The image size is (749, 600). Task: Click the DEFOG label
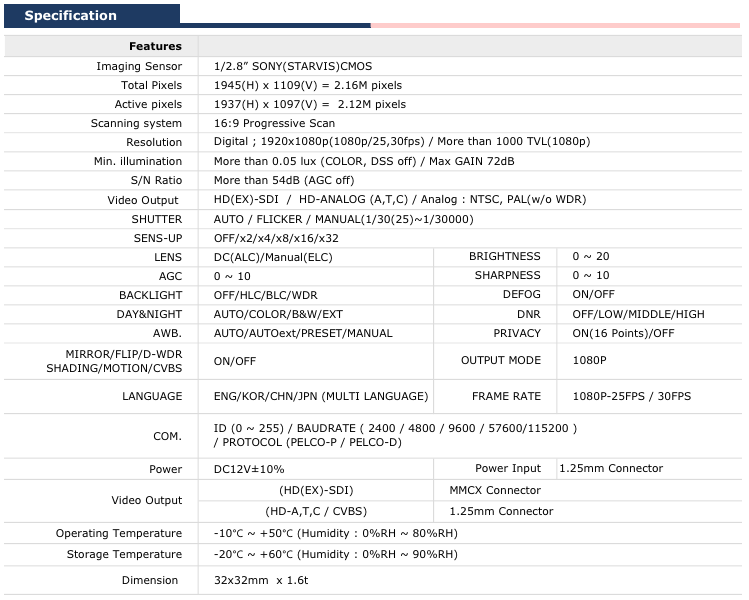522,295
